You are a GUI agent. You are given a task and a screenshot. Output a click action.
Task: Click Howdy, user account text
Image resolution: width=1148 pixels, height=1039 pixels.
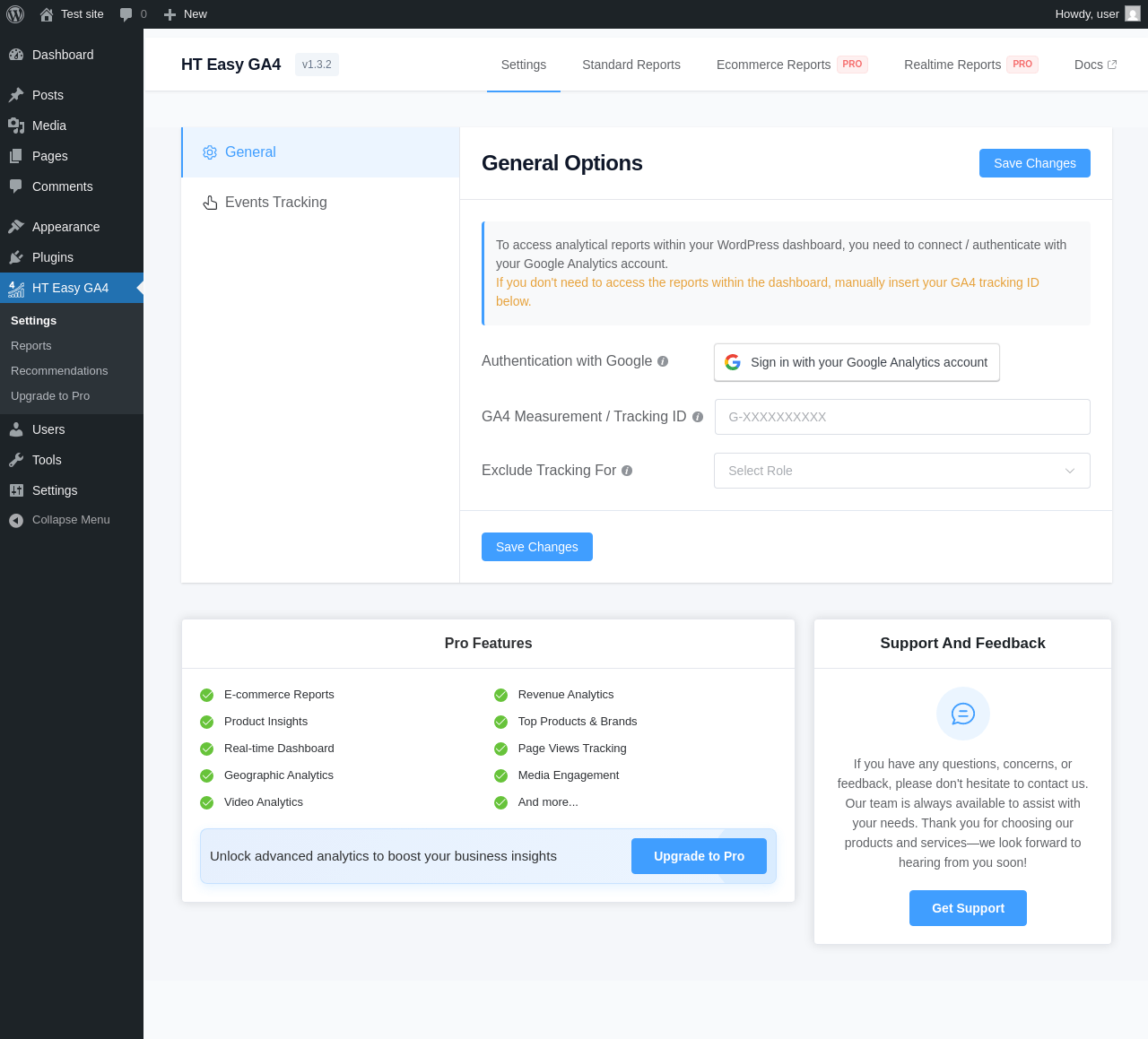click(1087, 14)
